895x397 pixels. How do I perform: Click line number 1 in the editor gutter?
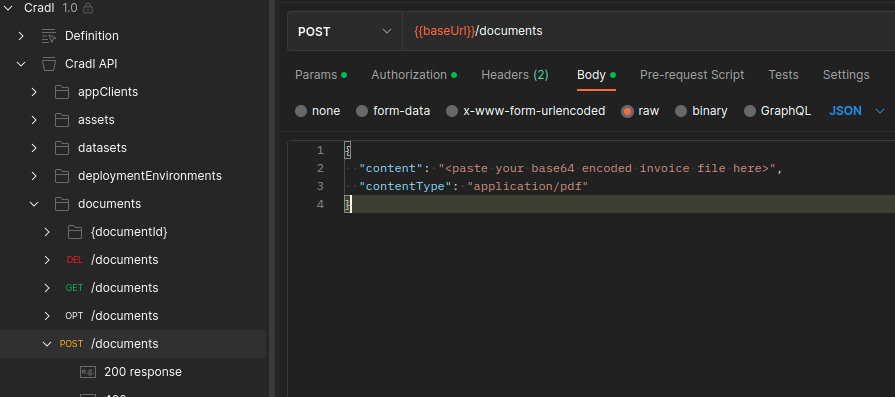(320, 151)
